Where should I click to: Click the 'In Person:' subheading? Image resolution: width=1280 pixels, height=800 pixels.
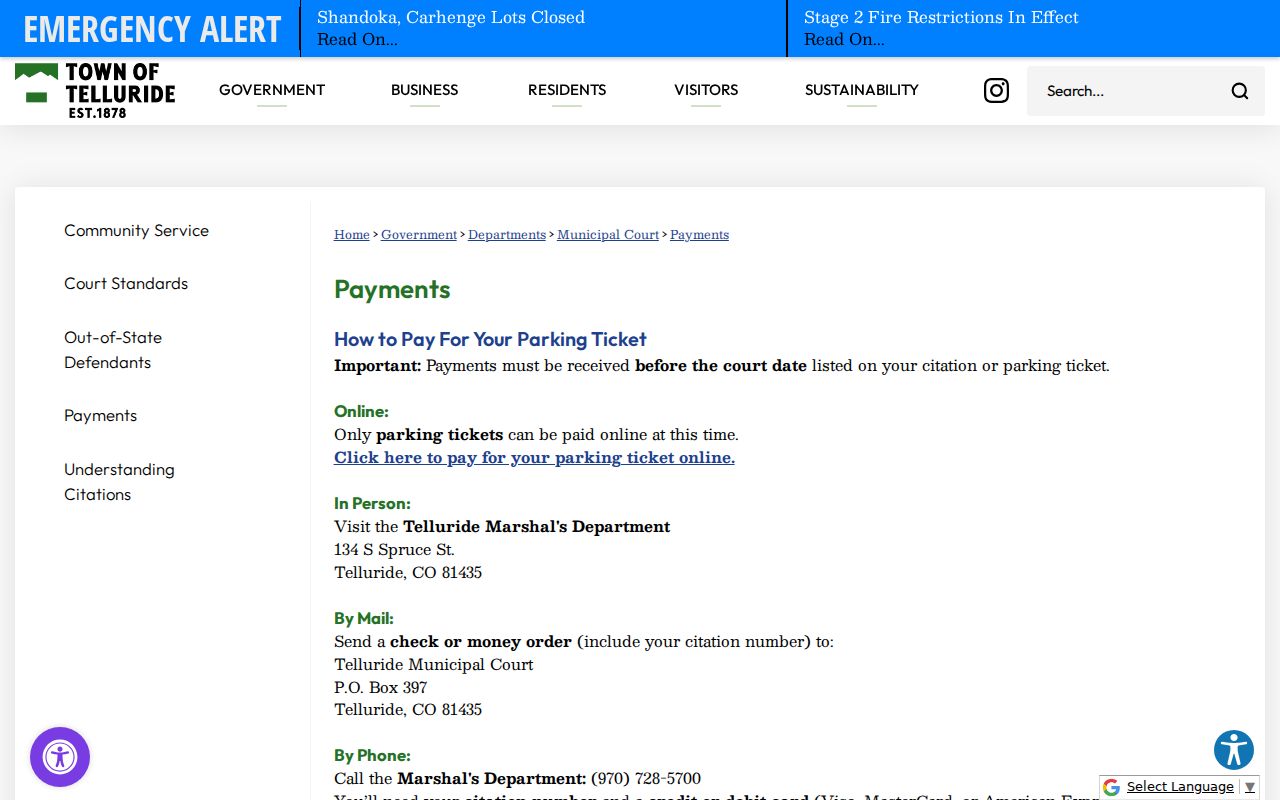pyautogui.click(x=372, y=504)
